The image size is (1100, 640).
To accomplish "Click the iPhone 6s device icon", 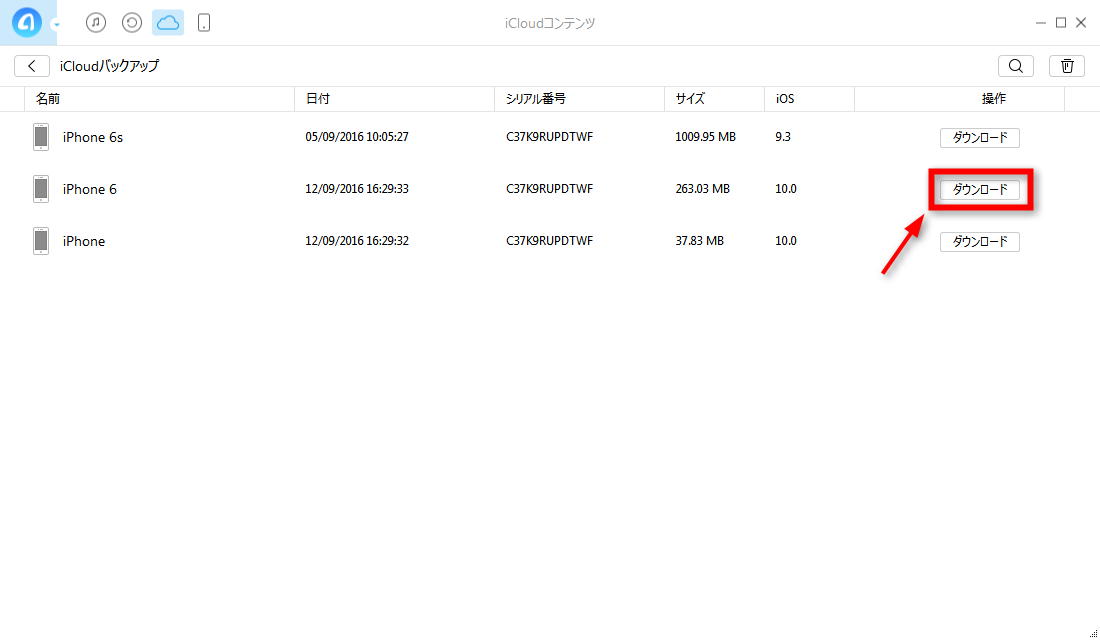I will tap(41, 137).
